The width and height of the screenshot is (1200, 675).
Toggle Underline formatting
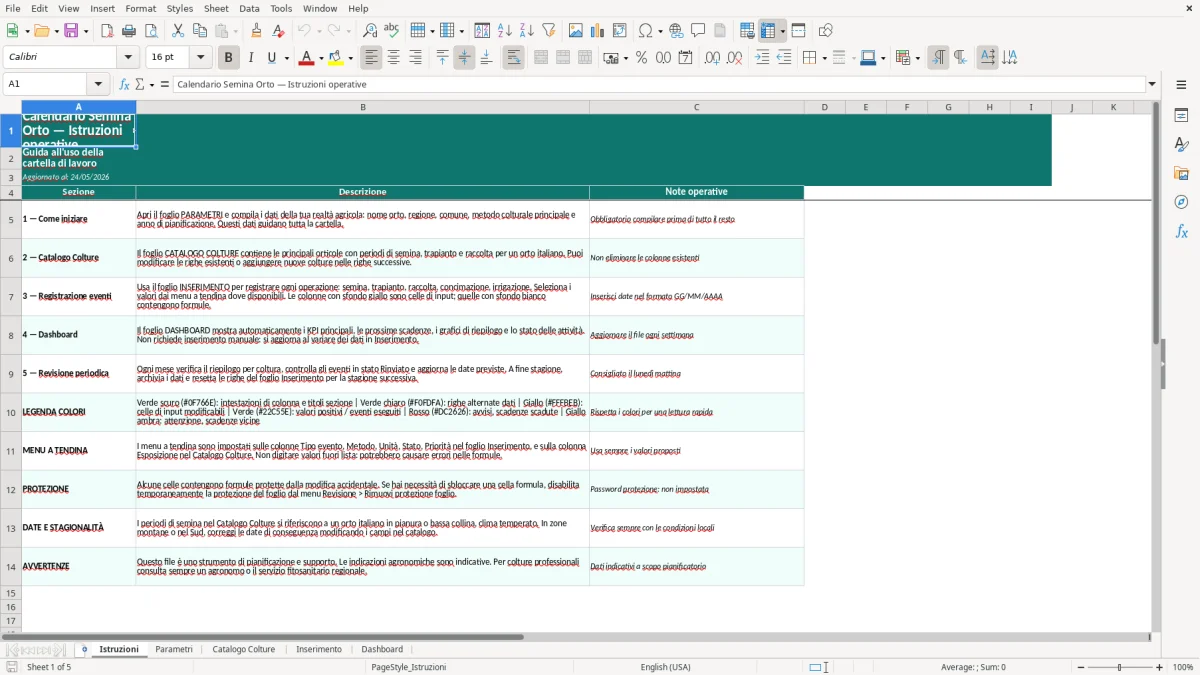tap(271, 58)
